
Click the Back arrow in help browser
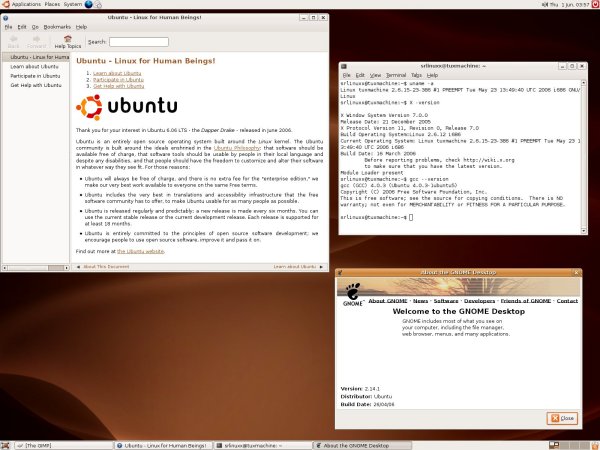[x=14, y=39]
